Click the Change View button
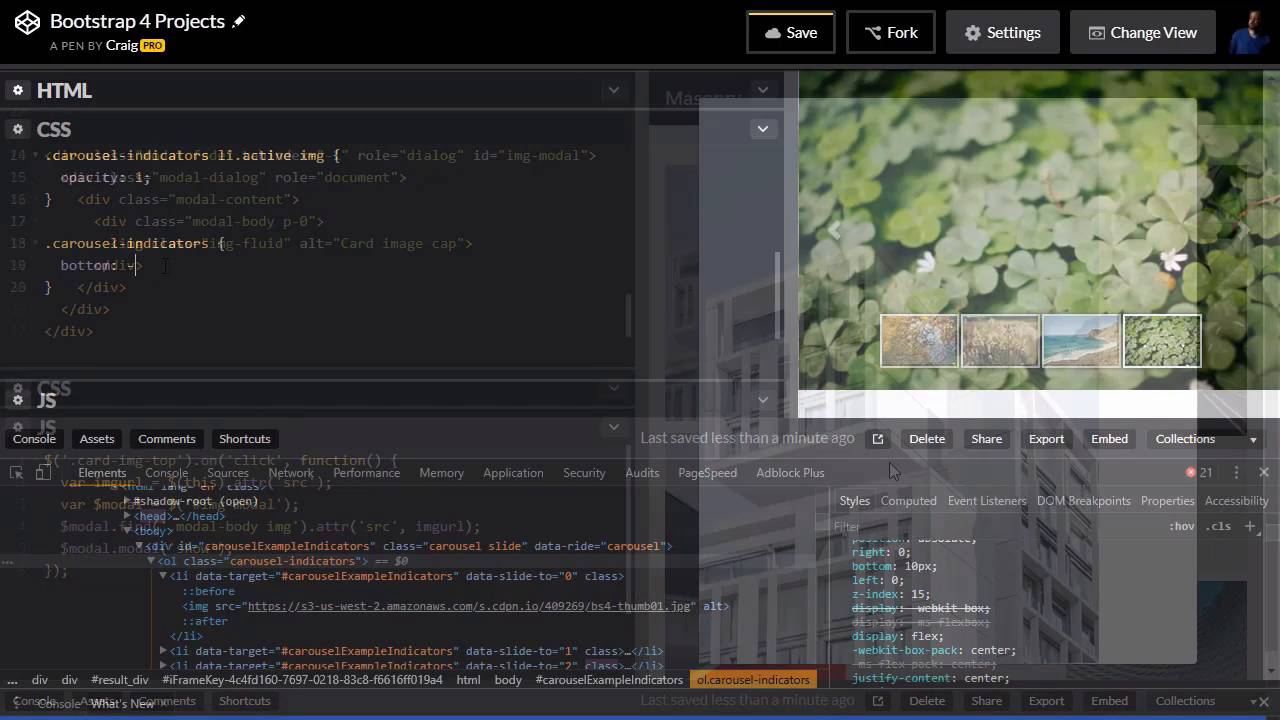This screenshot has height=720, width=1280. 1142,32
